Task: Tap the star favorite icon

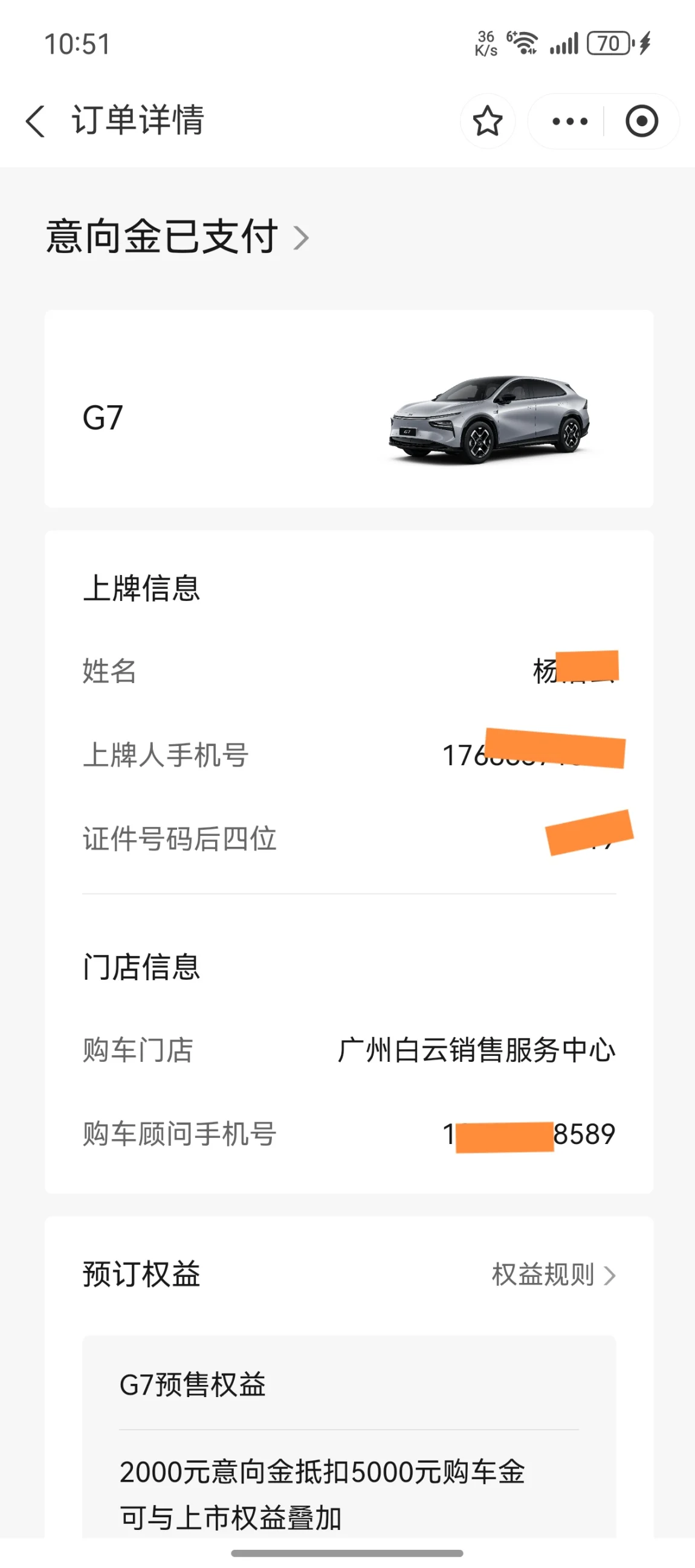Action: (x=487, y=121)
